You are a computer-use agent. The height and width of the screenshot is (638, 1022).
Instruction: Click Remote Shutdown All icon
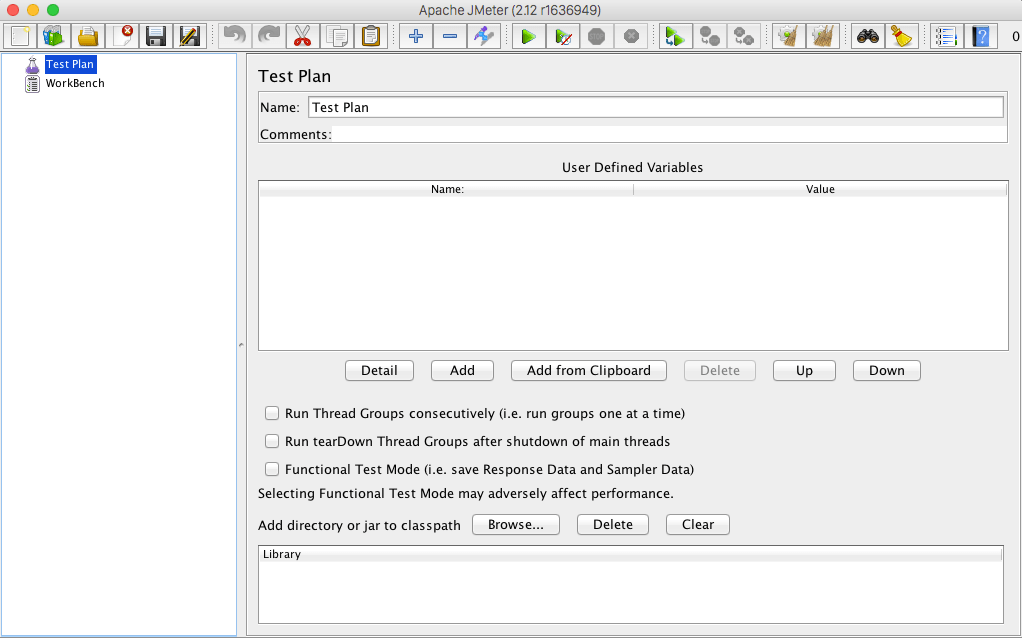pos(744,36)
